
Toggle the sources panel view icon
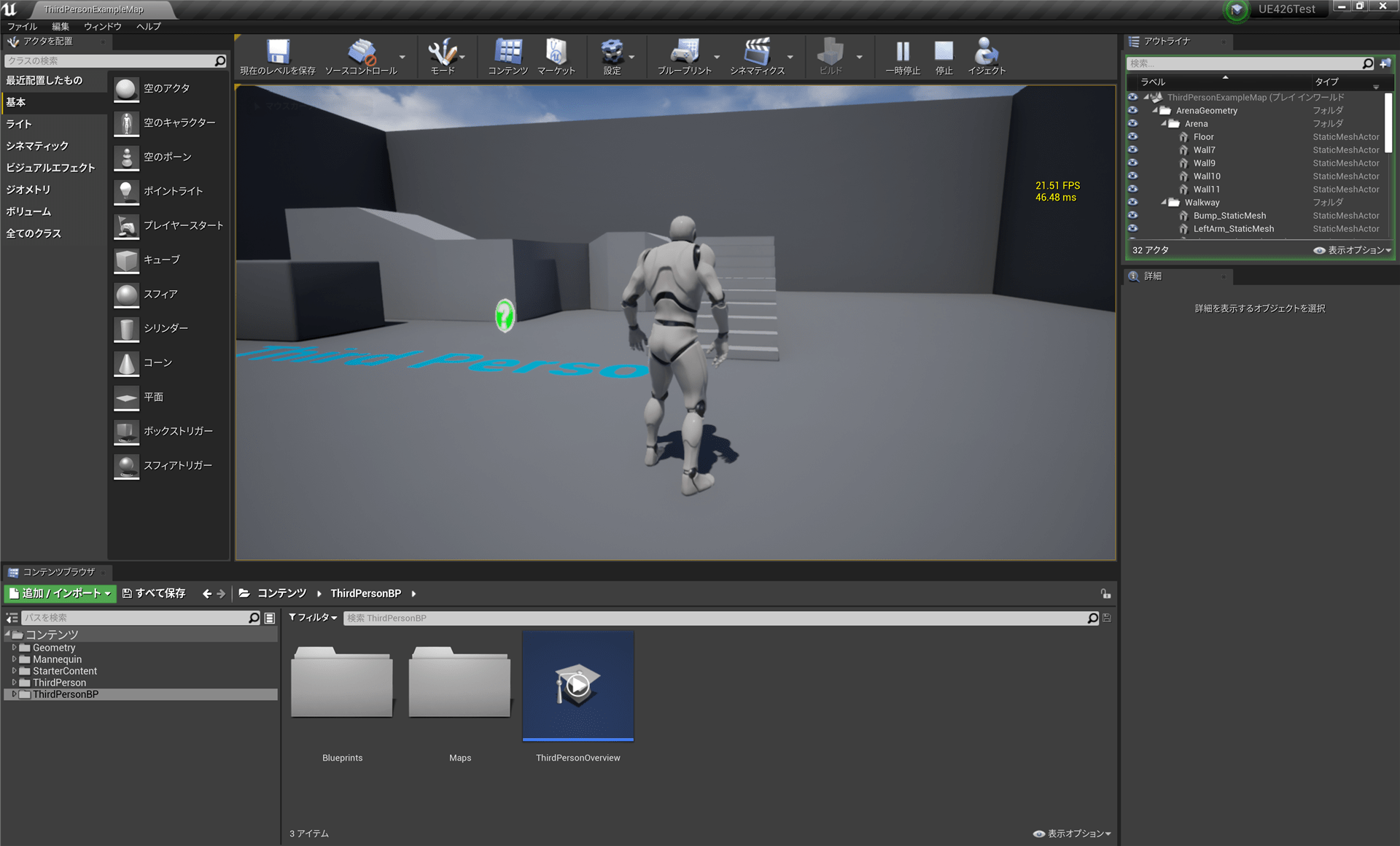coord(12,618)
